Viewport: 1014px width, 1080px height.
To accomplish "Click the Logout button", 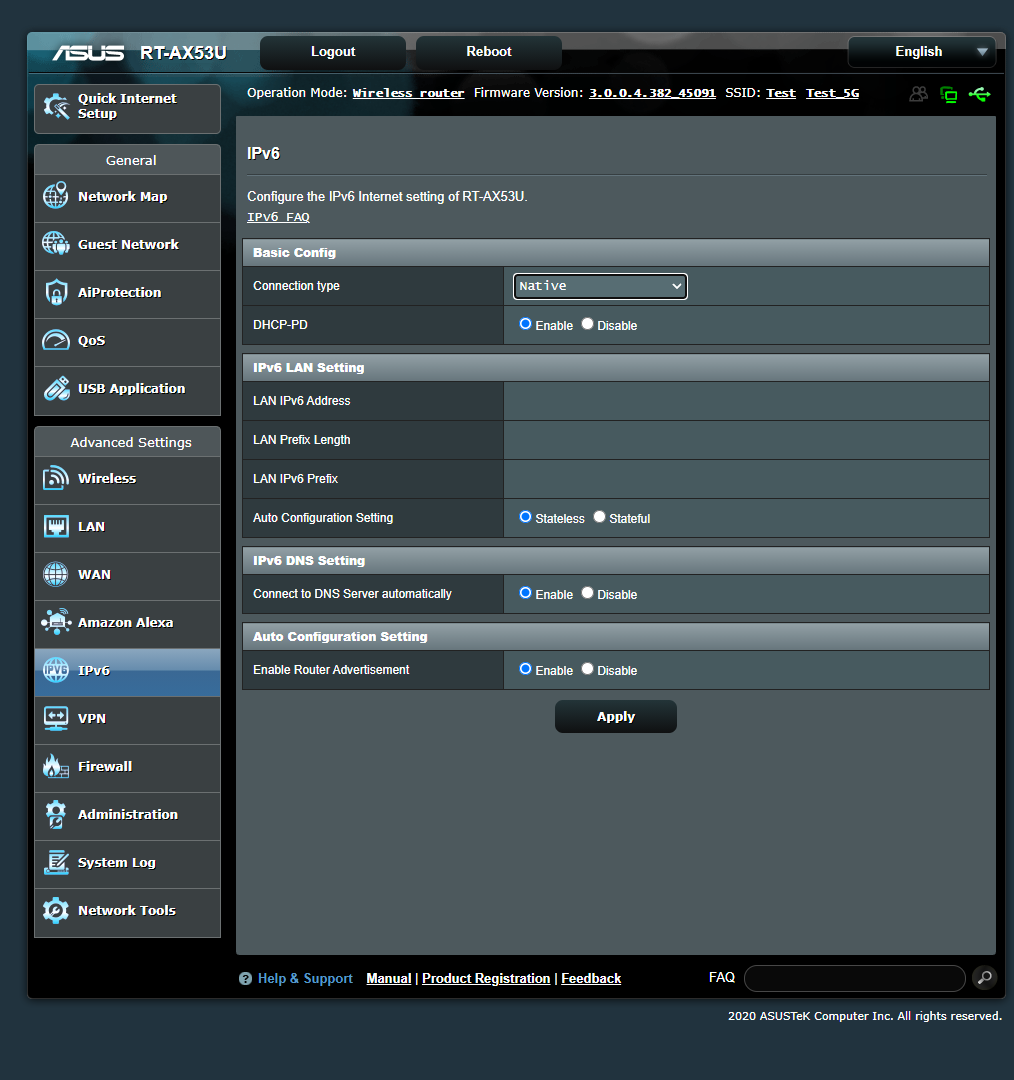I will pos(333,52).
